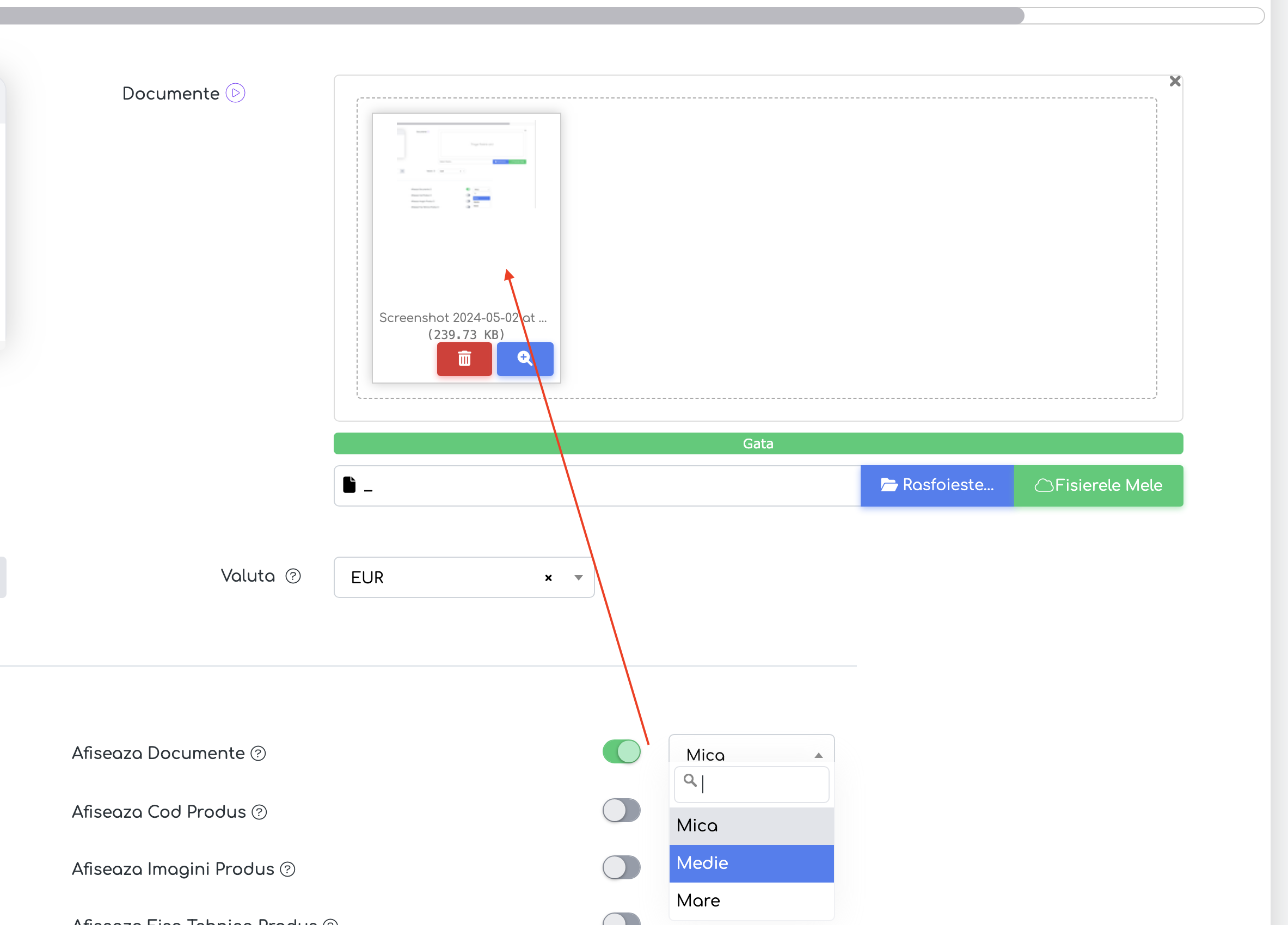Click the dropdown search input field
The width and height of the screenshot is (1288, 925).
(x=751, y=784)
